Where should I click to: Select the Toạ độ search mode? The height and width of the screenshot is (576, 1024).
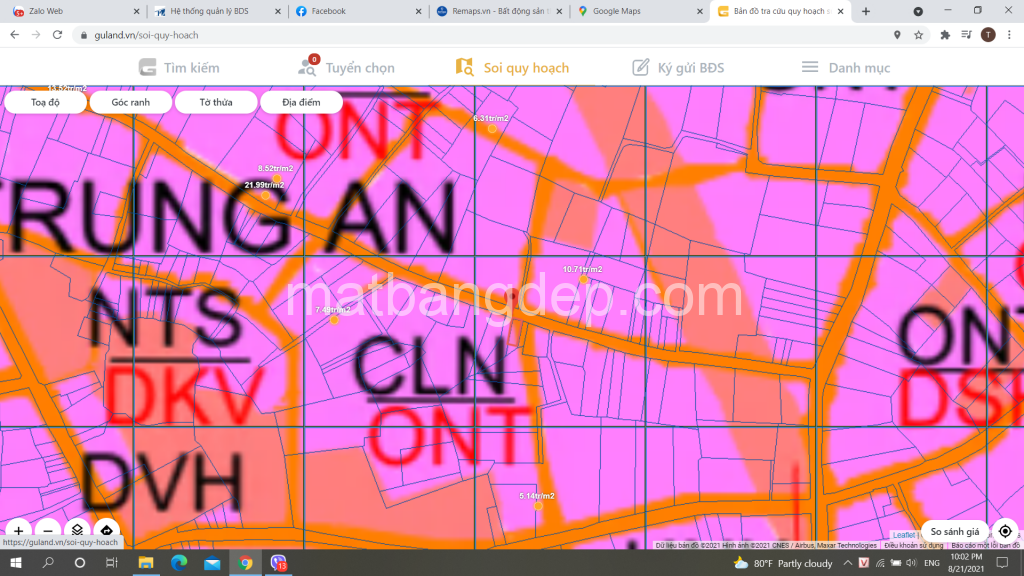[45, 102]
